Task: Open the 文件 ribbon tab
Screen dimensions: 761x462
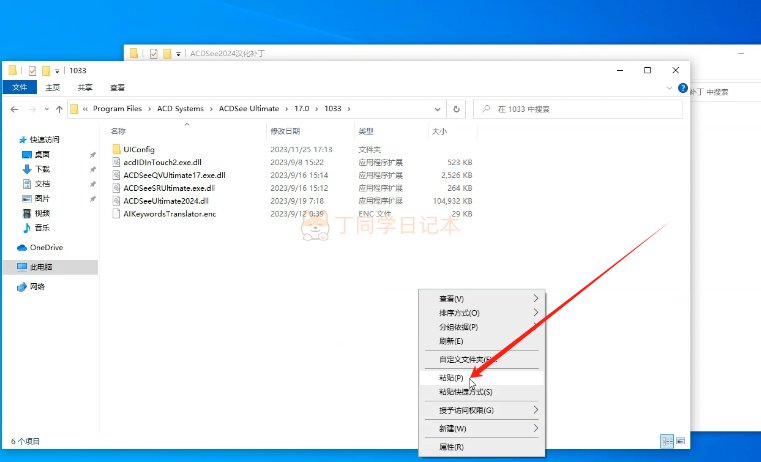Action: point(18,88)
